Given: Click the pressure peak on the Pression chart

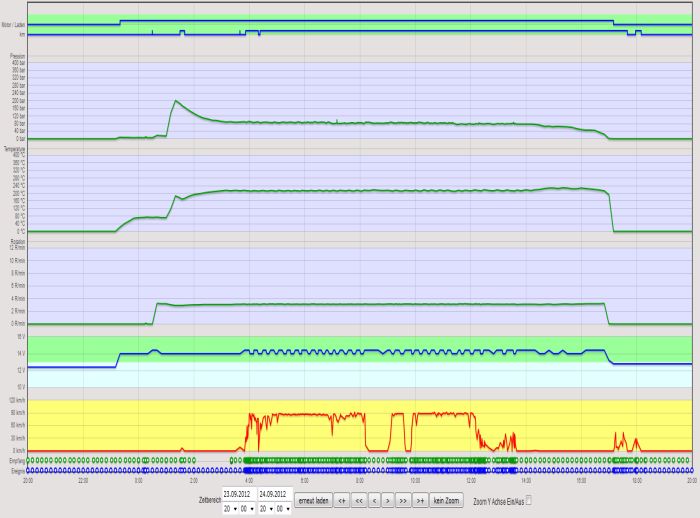Looking at the screenshot, I should 175,101.
